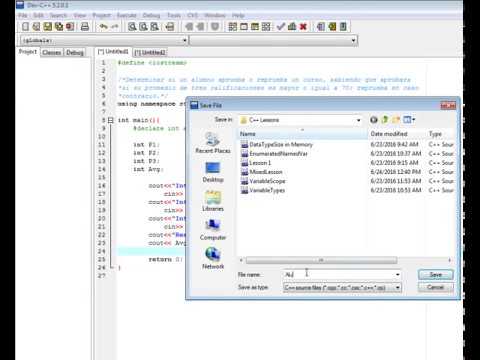
Task: Select Network in the dialog places bar
Action: point(213,258)
